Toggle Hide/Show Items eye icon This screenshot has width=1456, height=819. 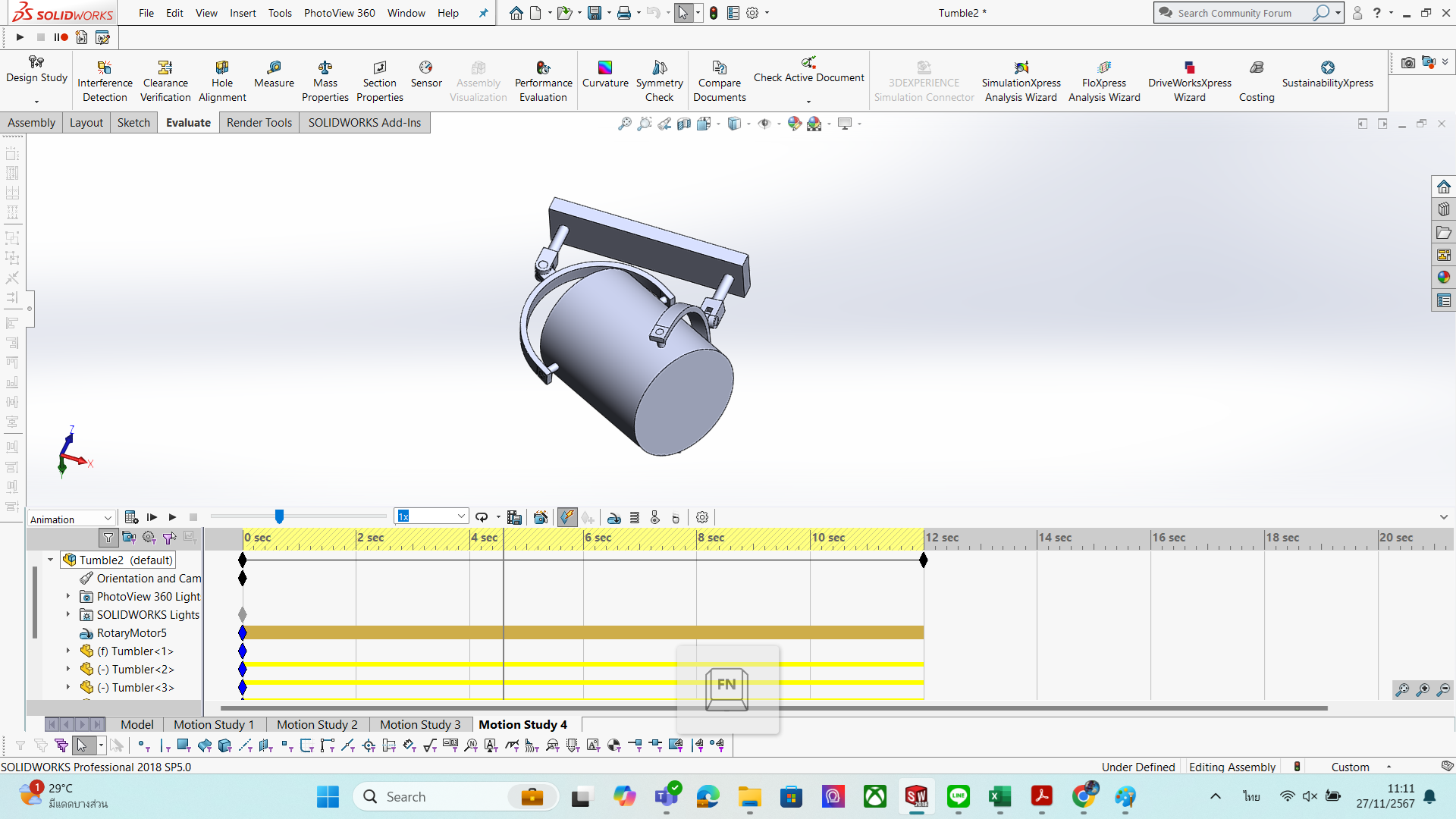764,124
